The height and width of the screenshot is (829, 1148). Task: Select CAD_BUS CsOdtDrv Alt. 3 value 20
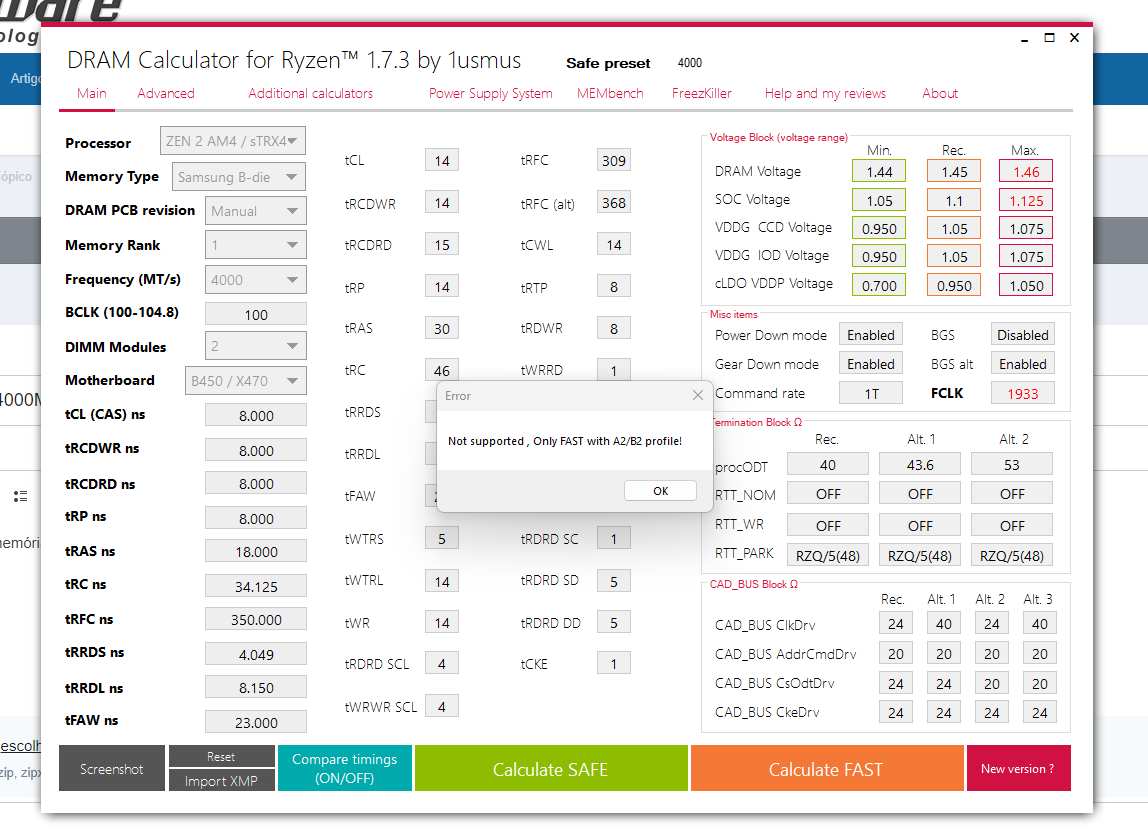(x=1040, y=683)
